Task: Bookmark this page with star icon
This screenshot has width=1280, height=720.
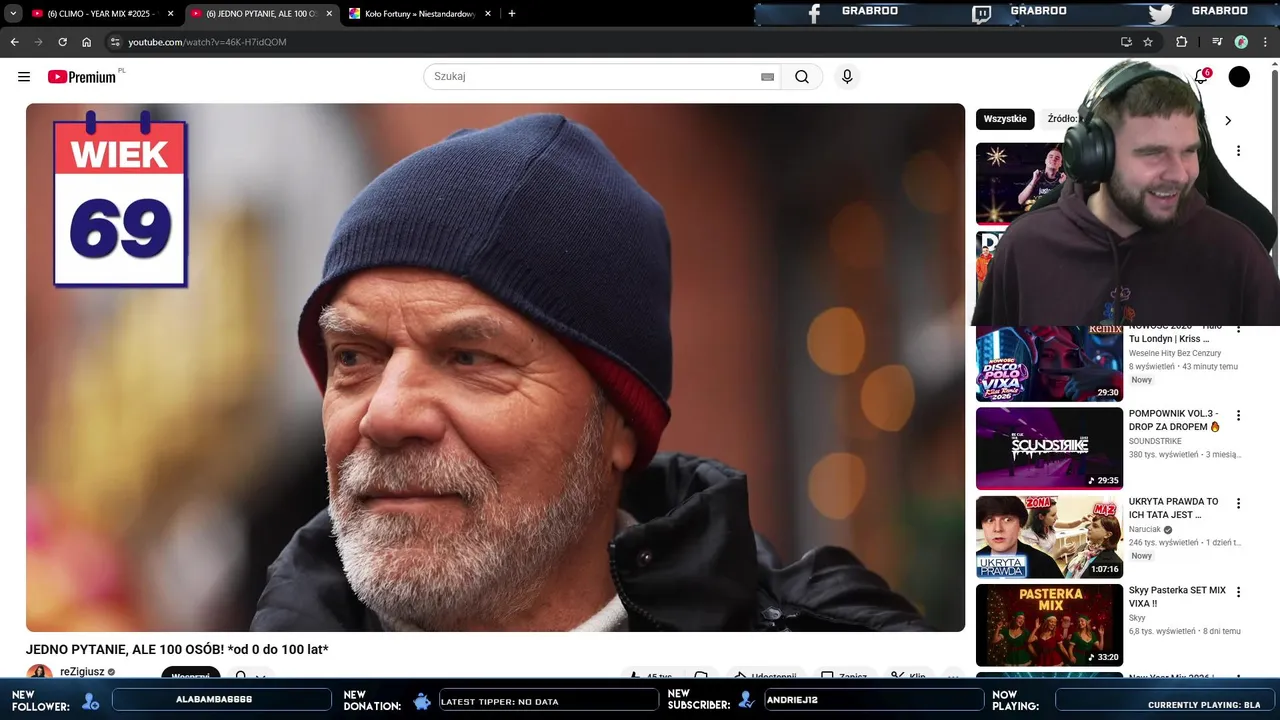Action: point(1148,42)
